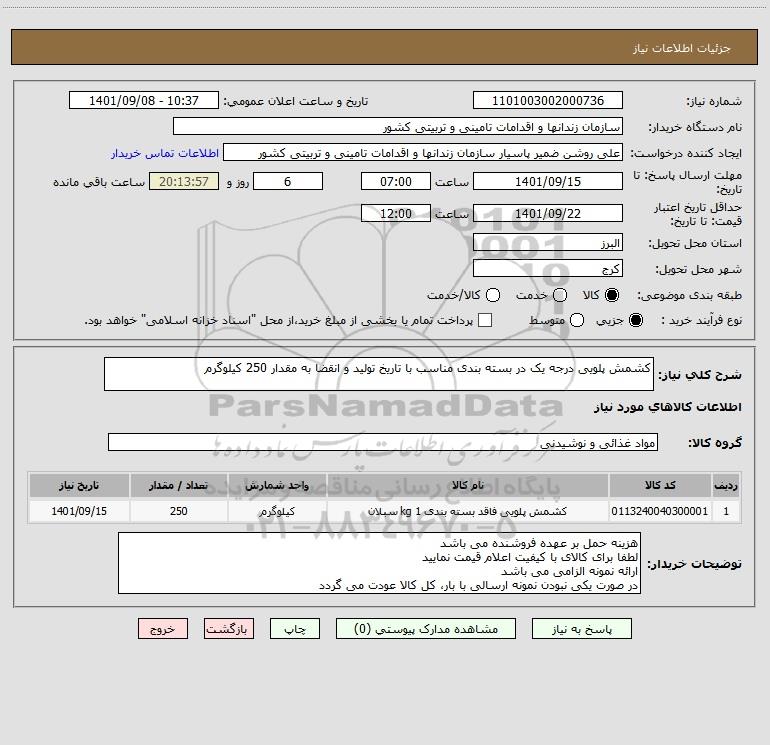The width and height of the screenshot is (770, 745).
Task: Click response deadline date 1401/09/15 field
Action: 548,181
